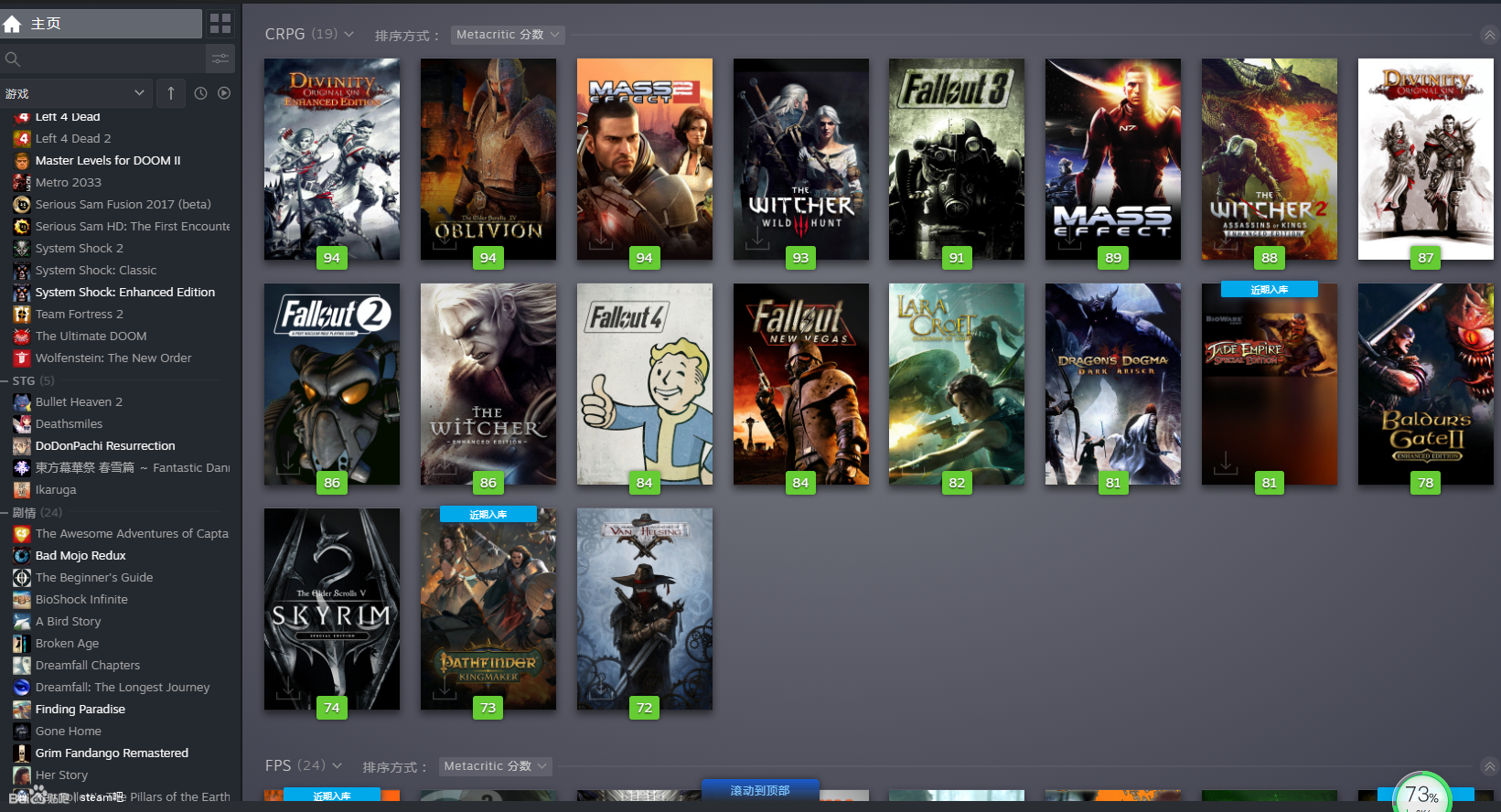The height and width of the screenshot is (812, 1501).
Task: Open the CRPG Metacritic 分数 sort dropdown
Action: coord(508,35)
